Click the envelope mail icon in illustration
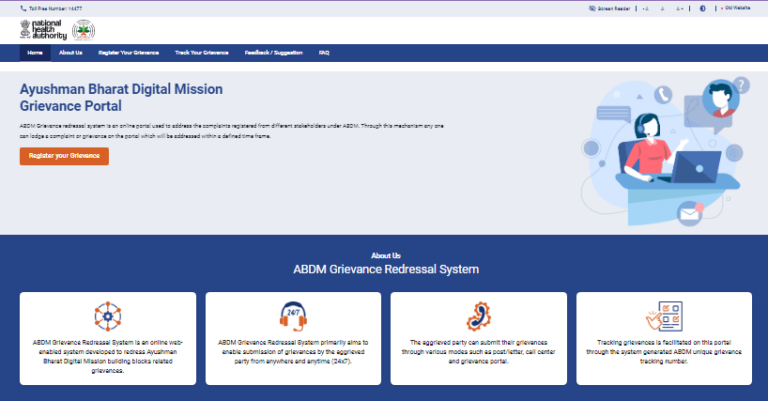Viewport: 768px width, 401px height. 689,213
